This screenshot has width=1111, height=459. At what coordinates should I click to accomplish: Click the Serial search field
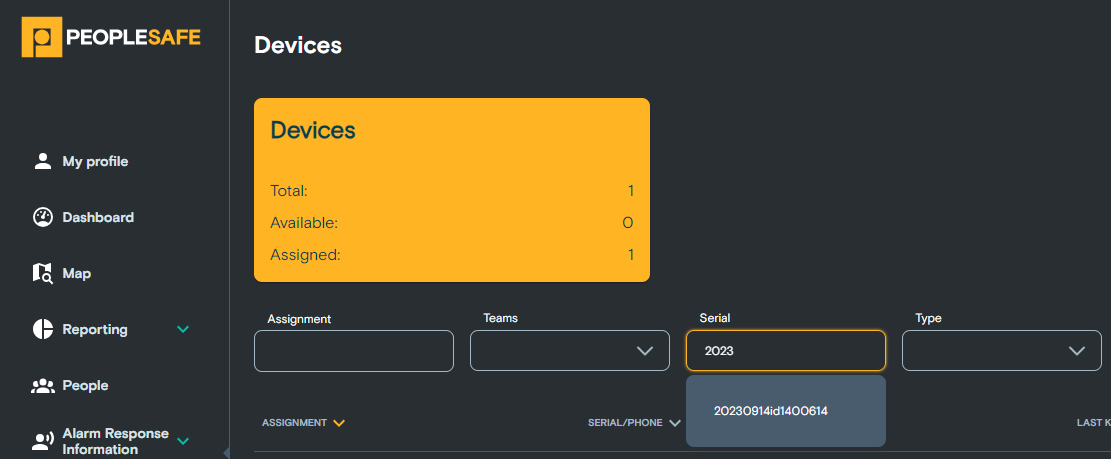[x=786, y=351]
